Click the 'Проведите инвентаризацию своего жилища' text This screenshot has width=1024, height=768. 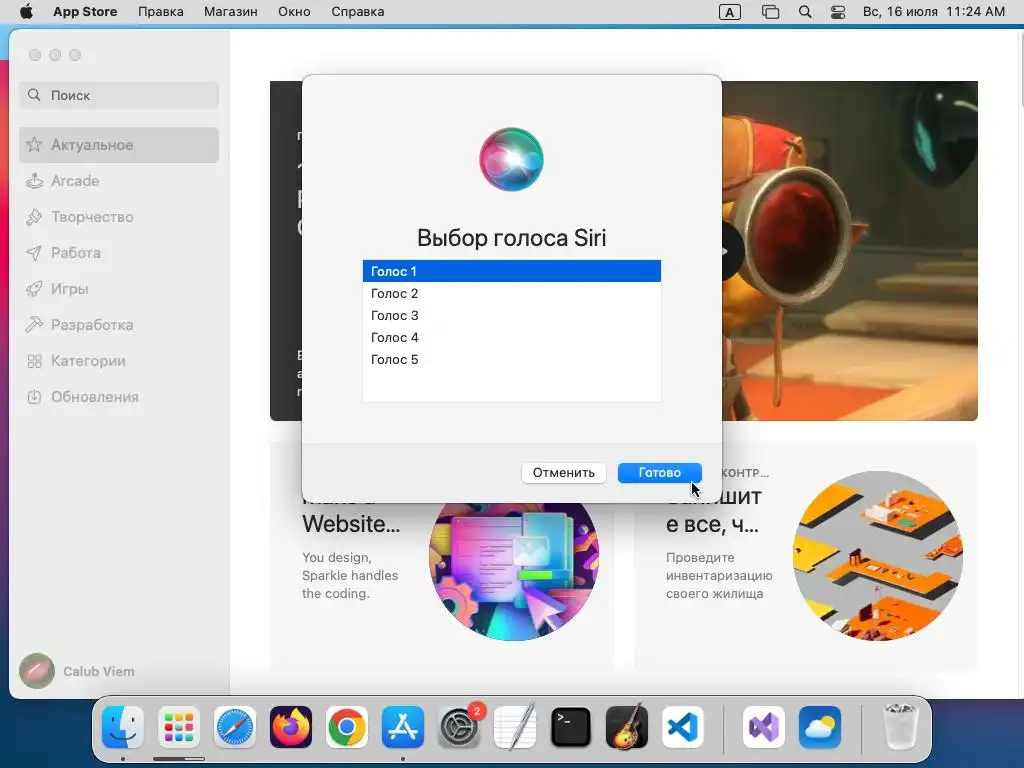pos(719,575)
